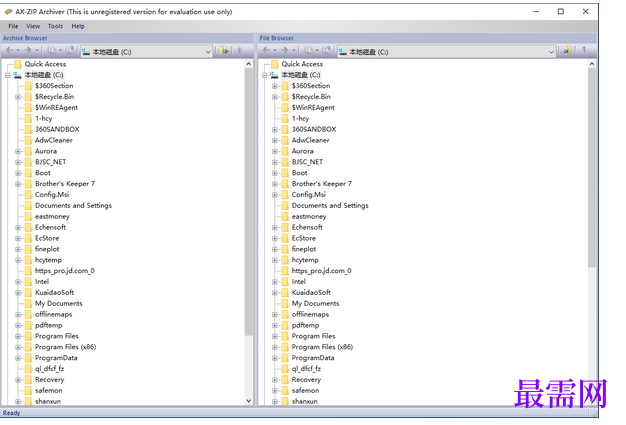Go up one level in Archive Browser
Viewport: 626px width, 425px height.
click(240, 50)
